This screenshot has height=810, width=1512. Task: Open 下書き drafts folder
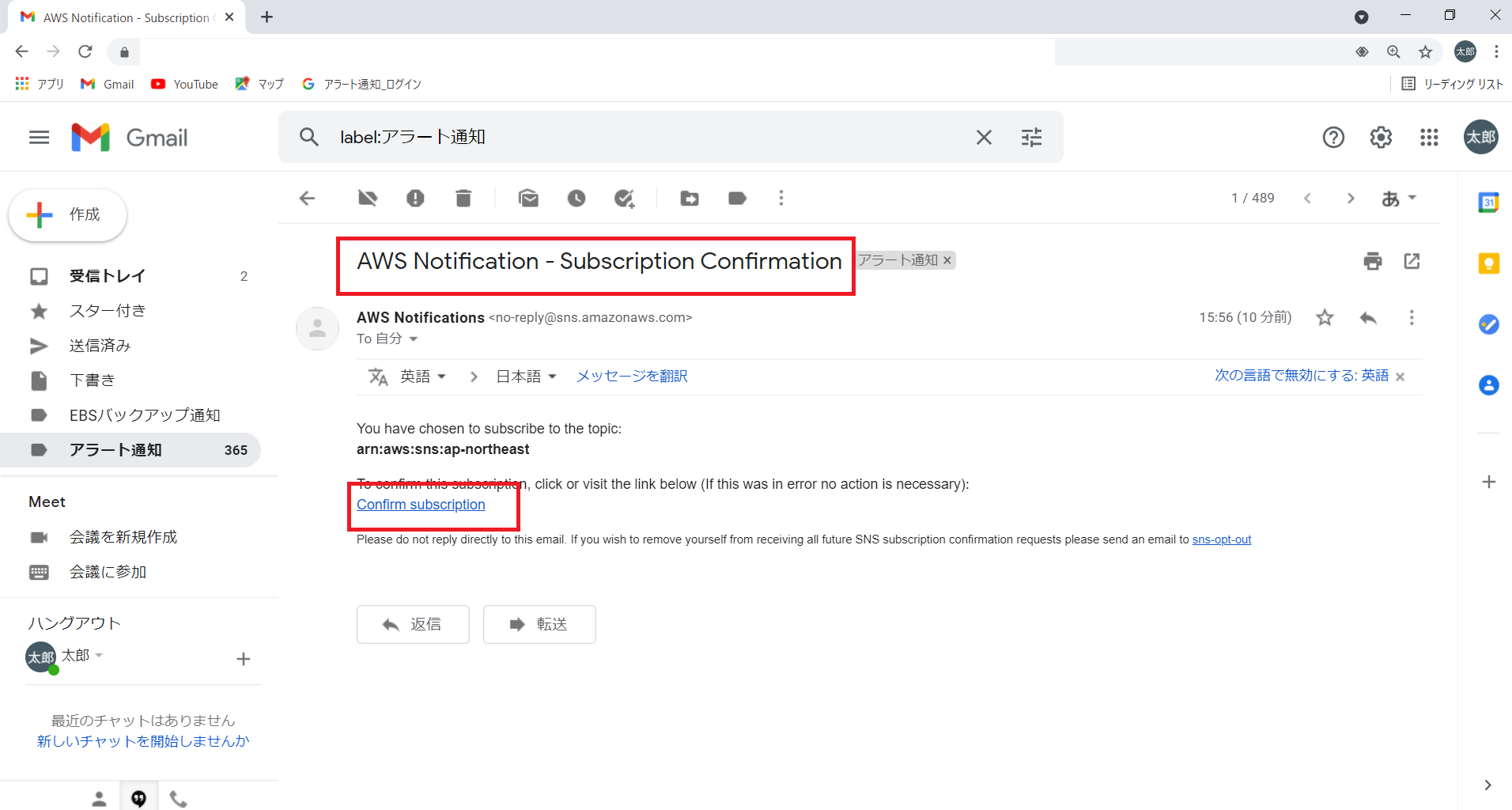coord(130,380)
